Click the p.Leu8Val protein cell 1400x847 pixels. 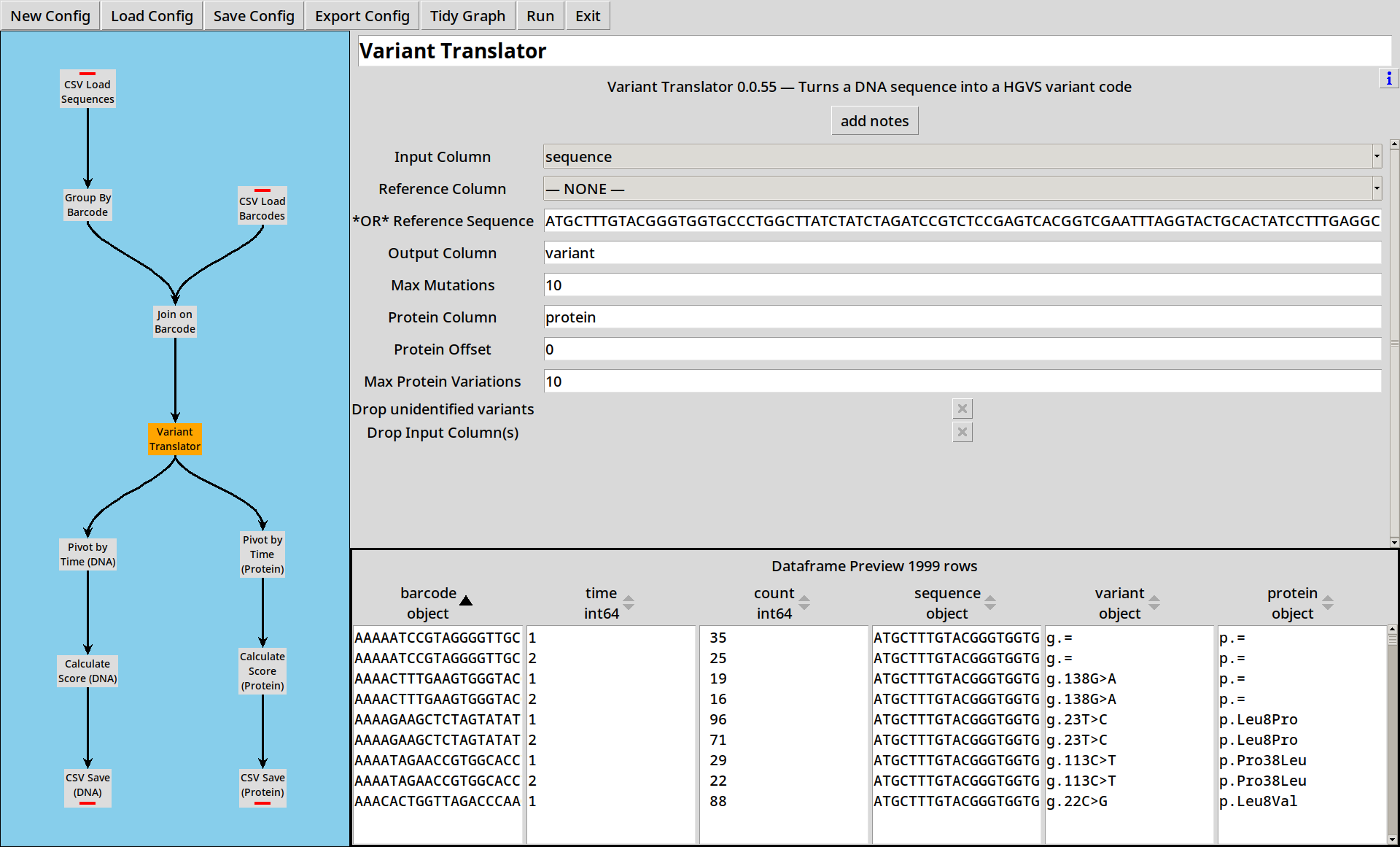pyautogui.click(x=1259, y=801)
